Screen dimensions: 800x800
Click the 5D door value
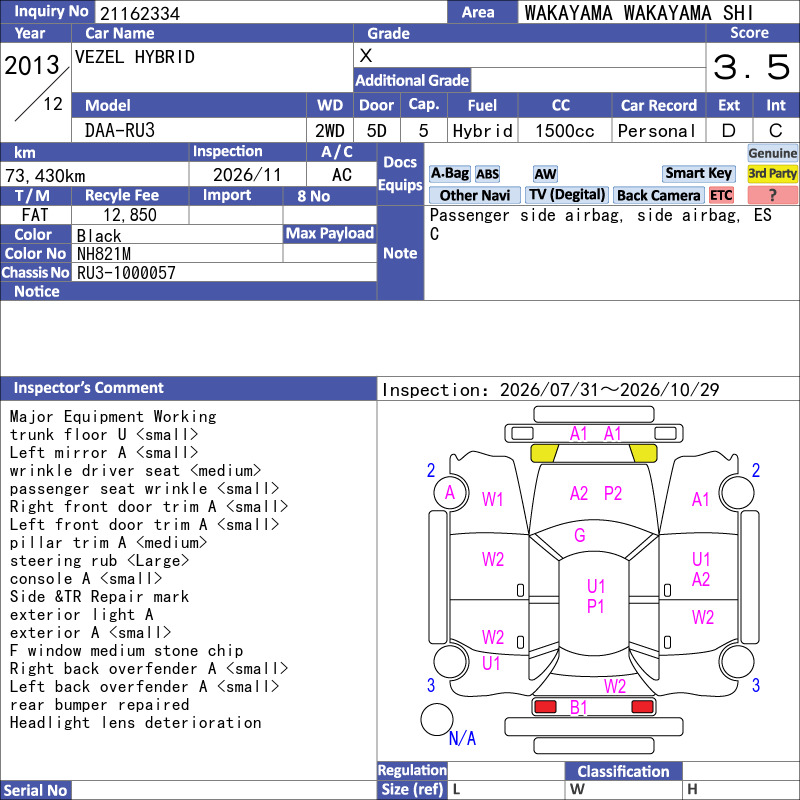pyautogui.click(x=377, y=131)
